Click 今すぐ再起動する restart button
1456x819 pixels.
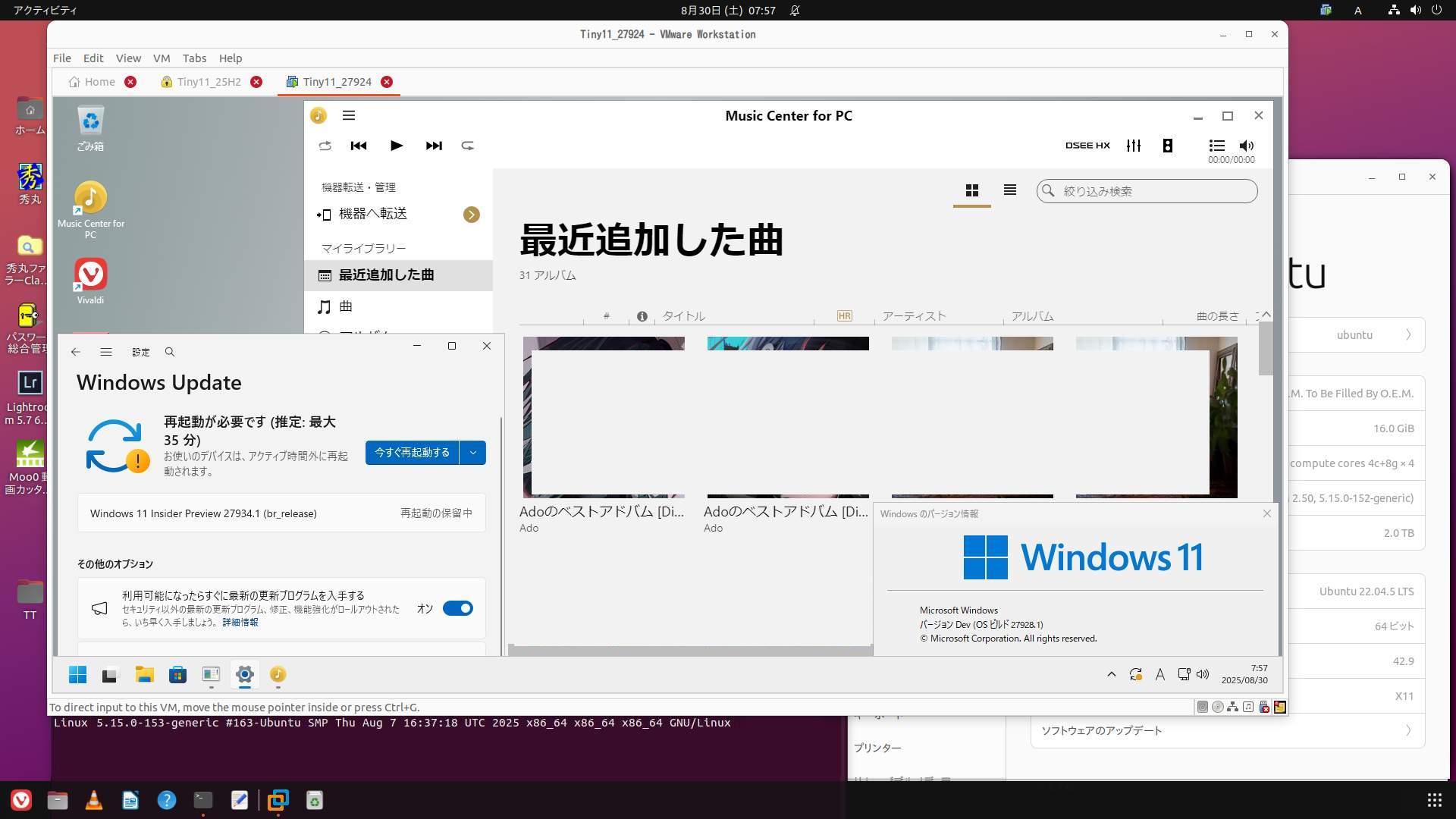pos(412,453)
